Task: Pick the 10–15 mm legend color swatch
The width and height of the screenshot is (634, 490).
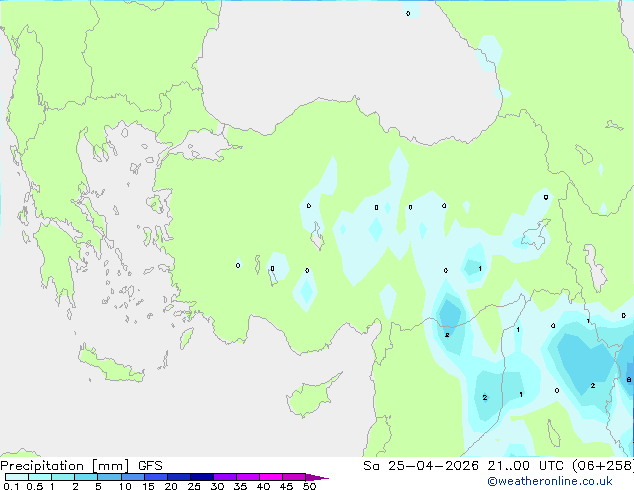Action: pos(132,477)
